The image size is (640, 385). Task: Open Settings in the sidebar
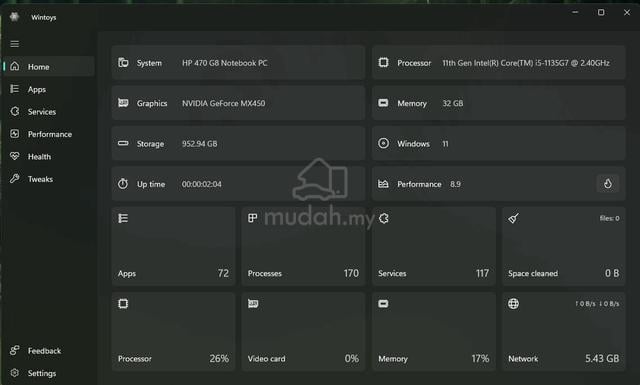[x=49, y=373]
